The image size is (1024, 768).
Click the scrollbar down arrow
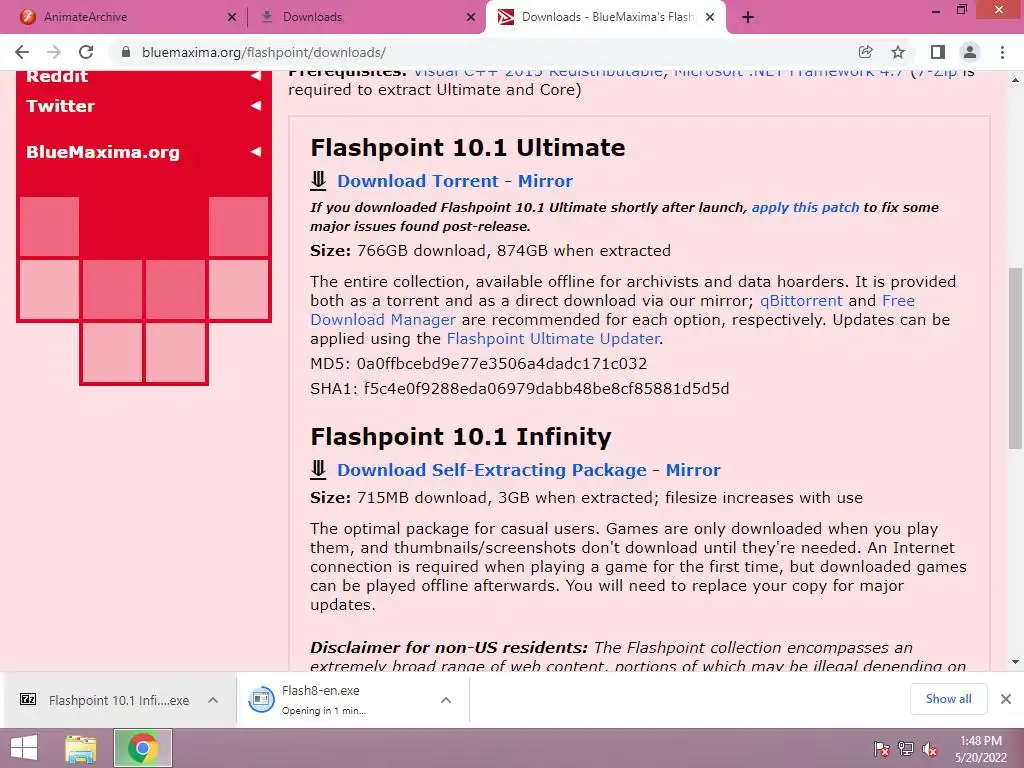click(x=1015, y=662)
